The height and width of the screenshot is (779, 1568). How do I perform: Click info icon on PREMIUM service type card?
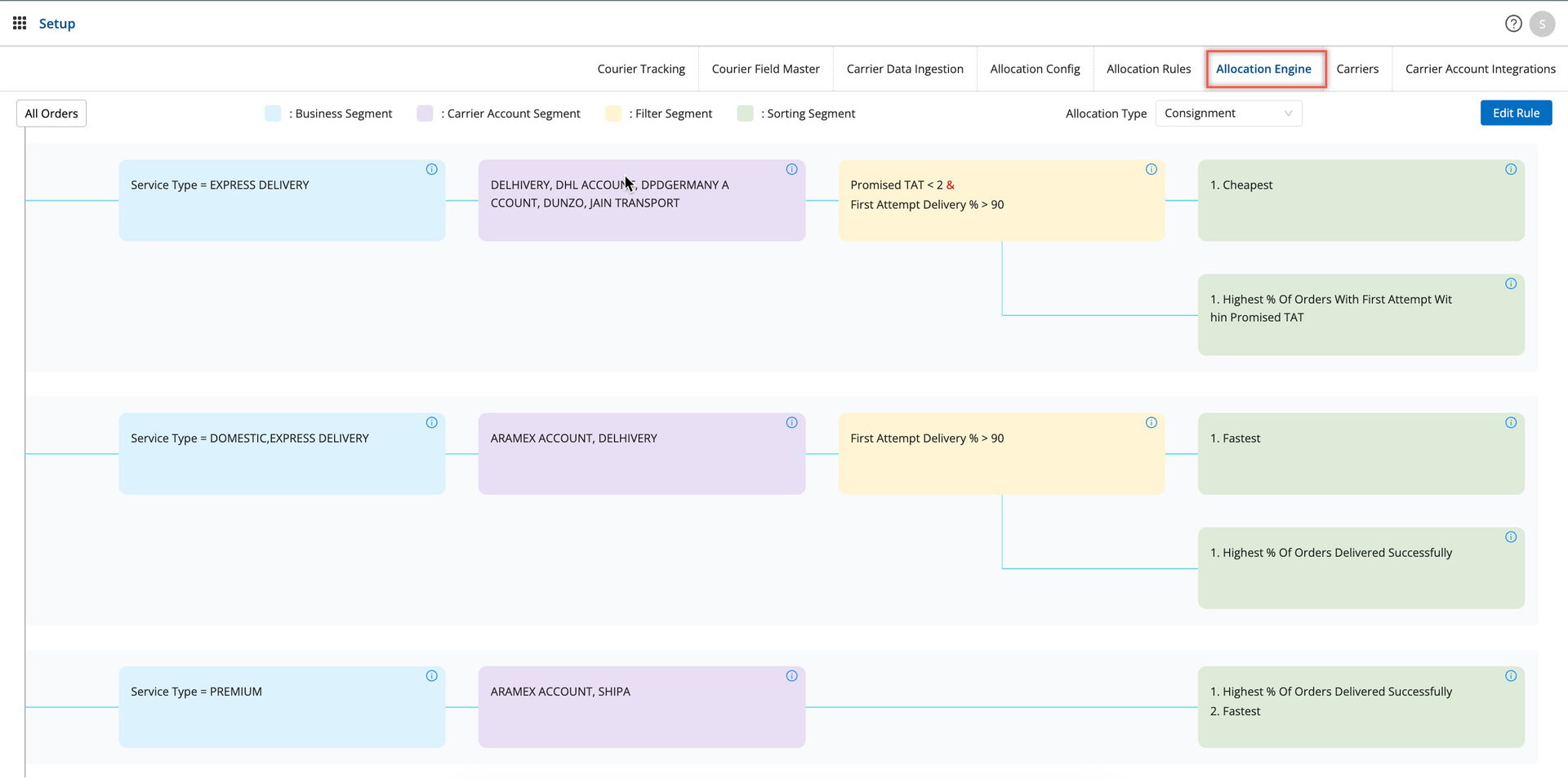point(431,676)
